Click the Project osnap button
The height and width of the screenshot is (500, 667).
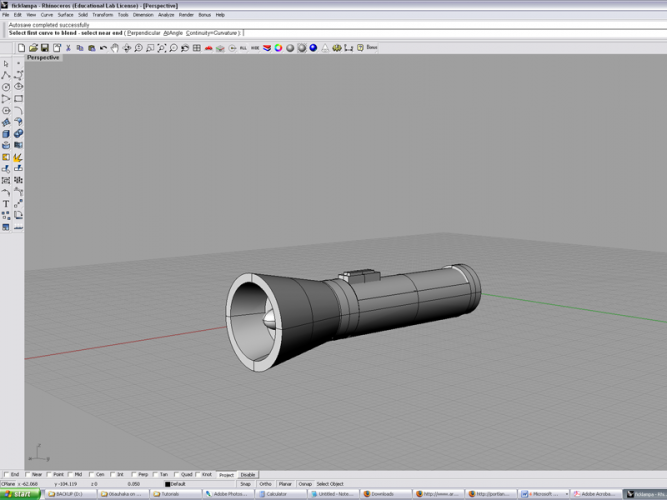226,475
